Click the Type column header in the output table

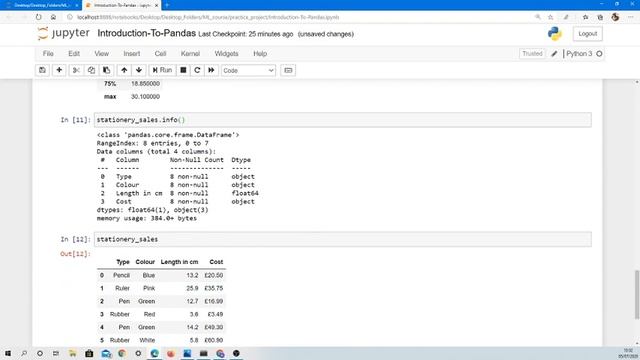pyautogui.click(x=122, y=262)
